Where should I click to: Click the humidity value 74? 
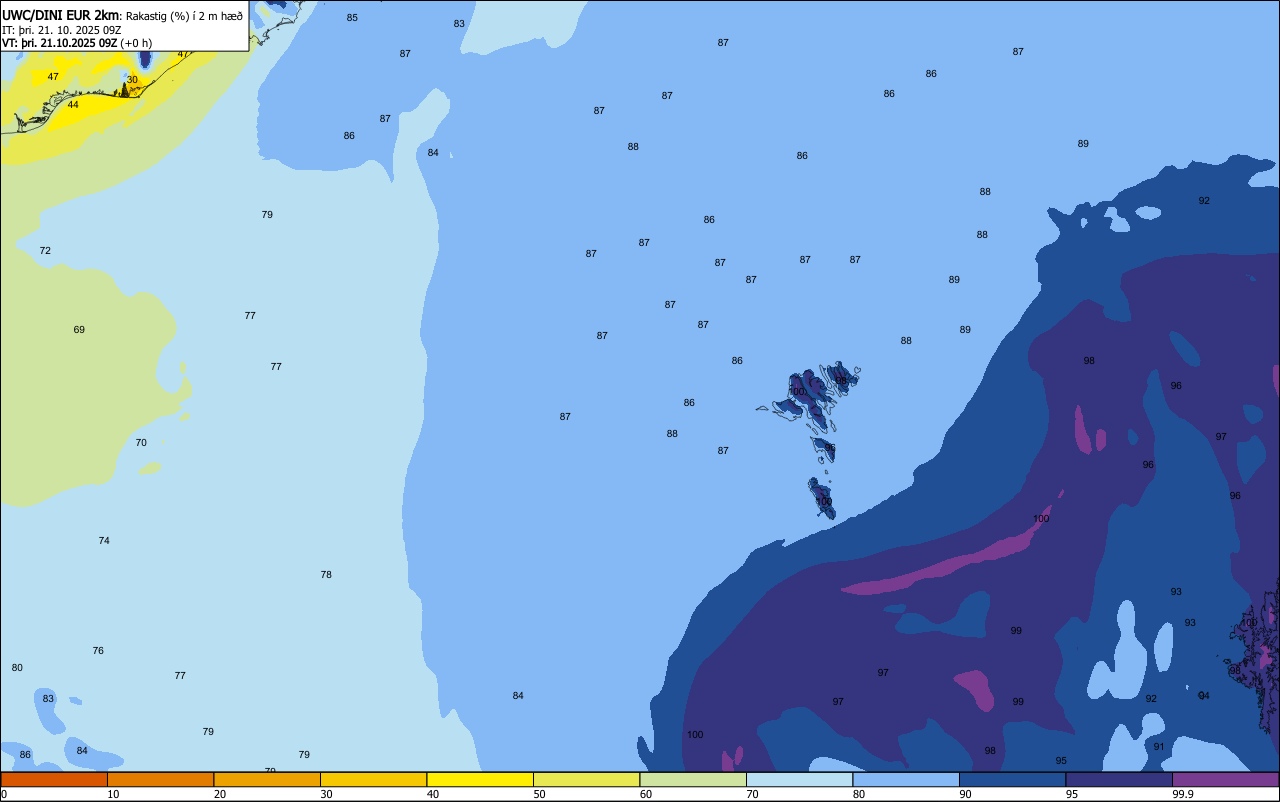[x=104, y=541]
